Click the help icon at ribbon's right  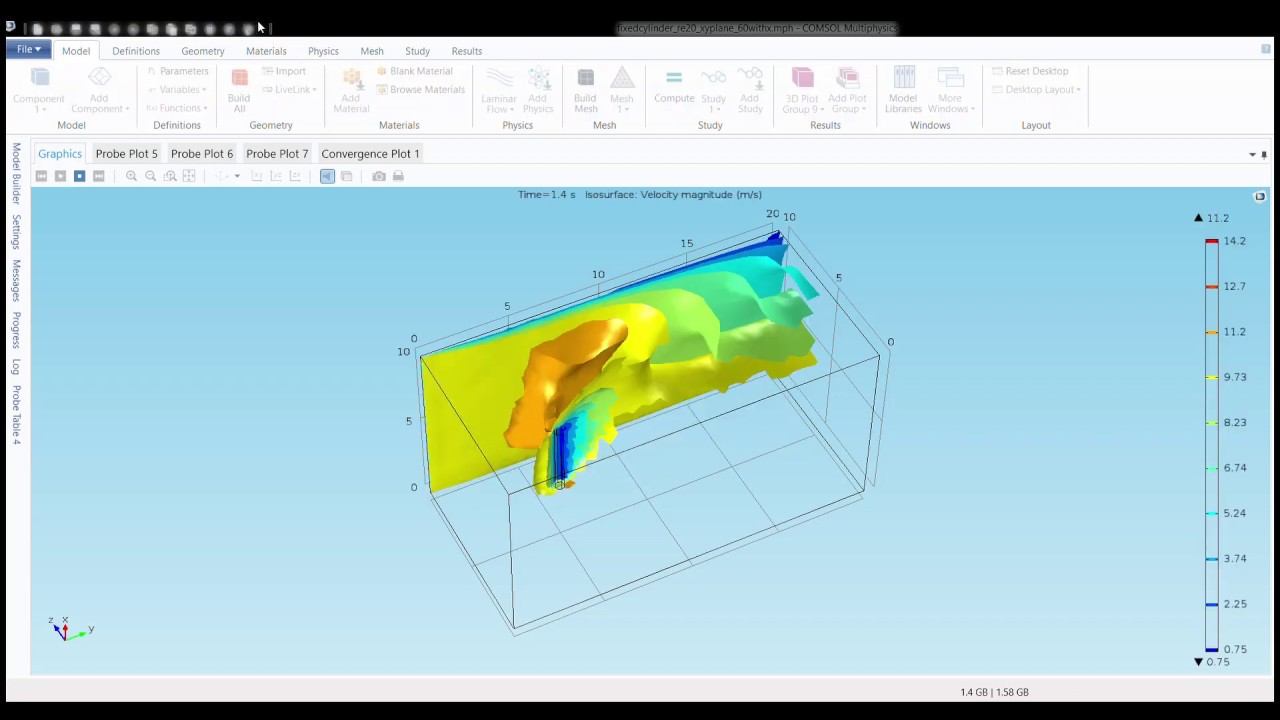[1266, 49]
